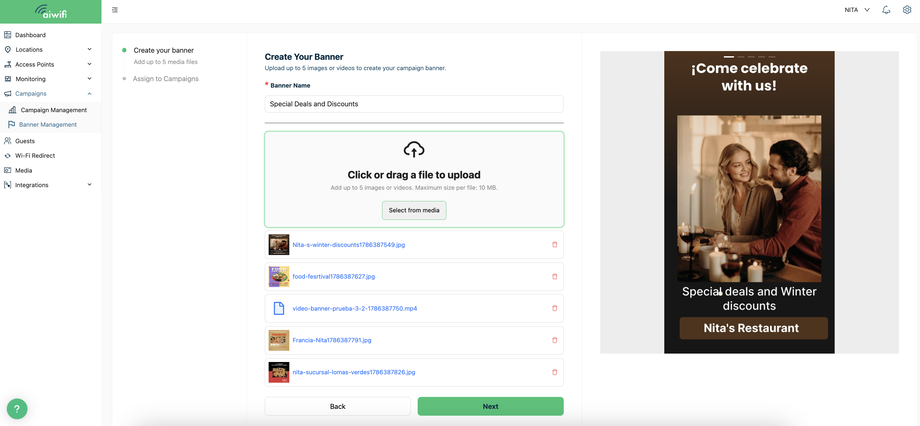Collapse sidebar with the hamburger menu icon
920x426 pixels.
coord(115,10)
